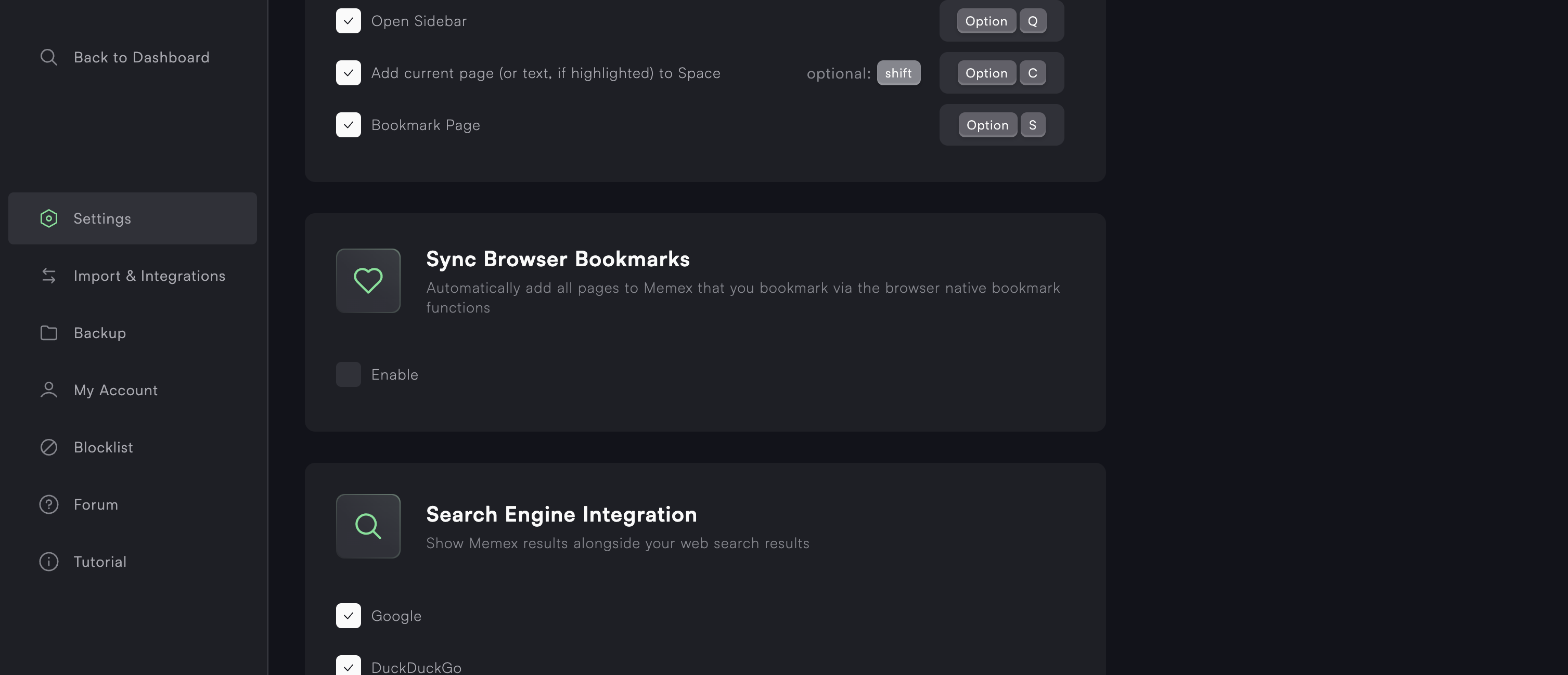Image resolution: width=1568 pixels, height=675 pixels.
Task: Edit the Option Q shortcut field
Action: click(1001, 21)
